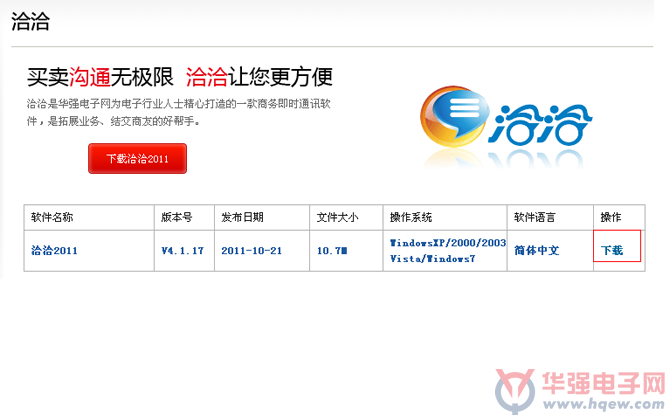This screenshot has width=670, height=420.
Task: Click the 文件大小 column header
Action: 338,217
